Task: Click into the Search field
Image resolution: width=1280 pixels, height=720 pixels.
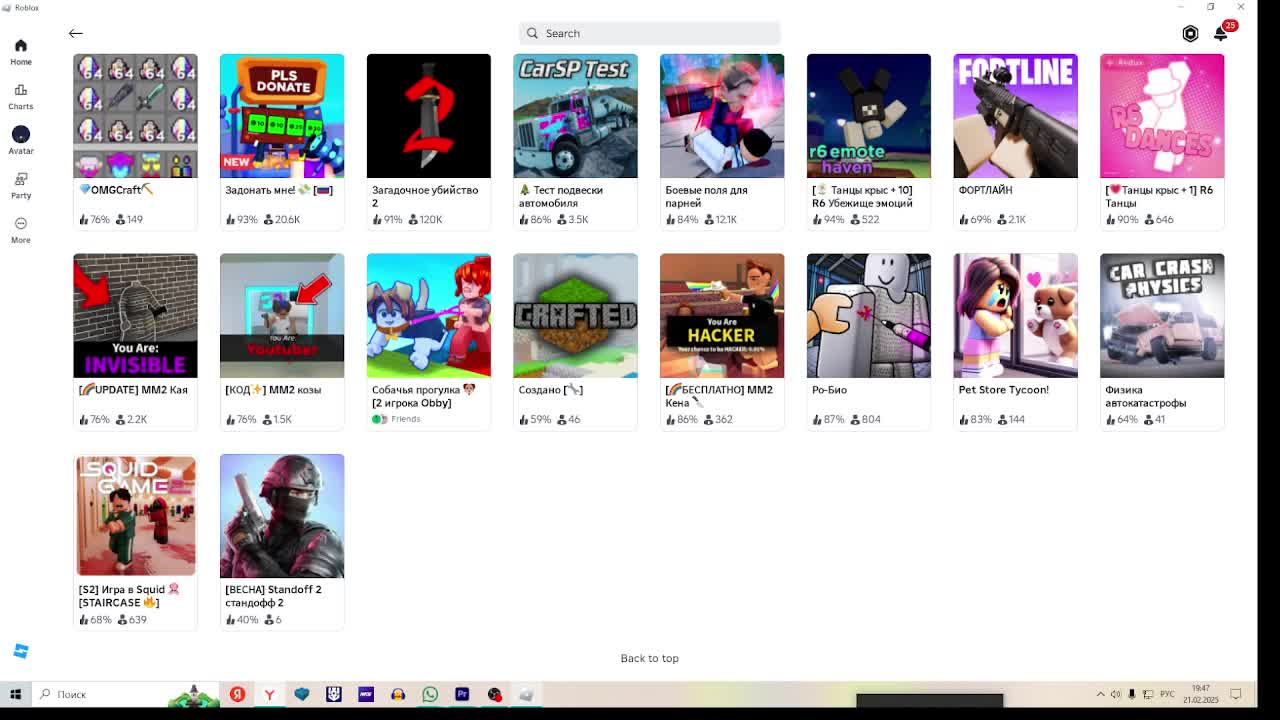Action: coord(650,33)
